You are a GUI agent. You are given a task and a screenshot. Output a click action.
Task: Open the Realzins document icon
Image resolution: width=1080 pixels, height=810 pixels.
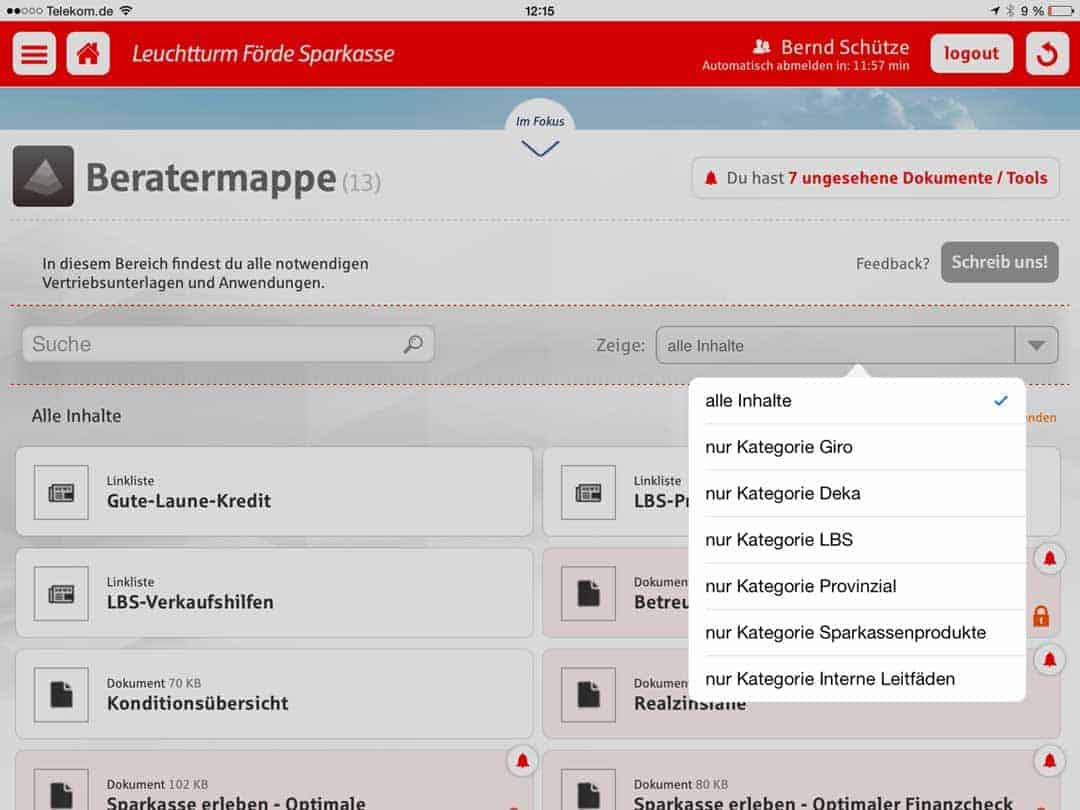point(588,695)
